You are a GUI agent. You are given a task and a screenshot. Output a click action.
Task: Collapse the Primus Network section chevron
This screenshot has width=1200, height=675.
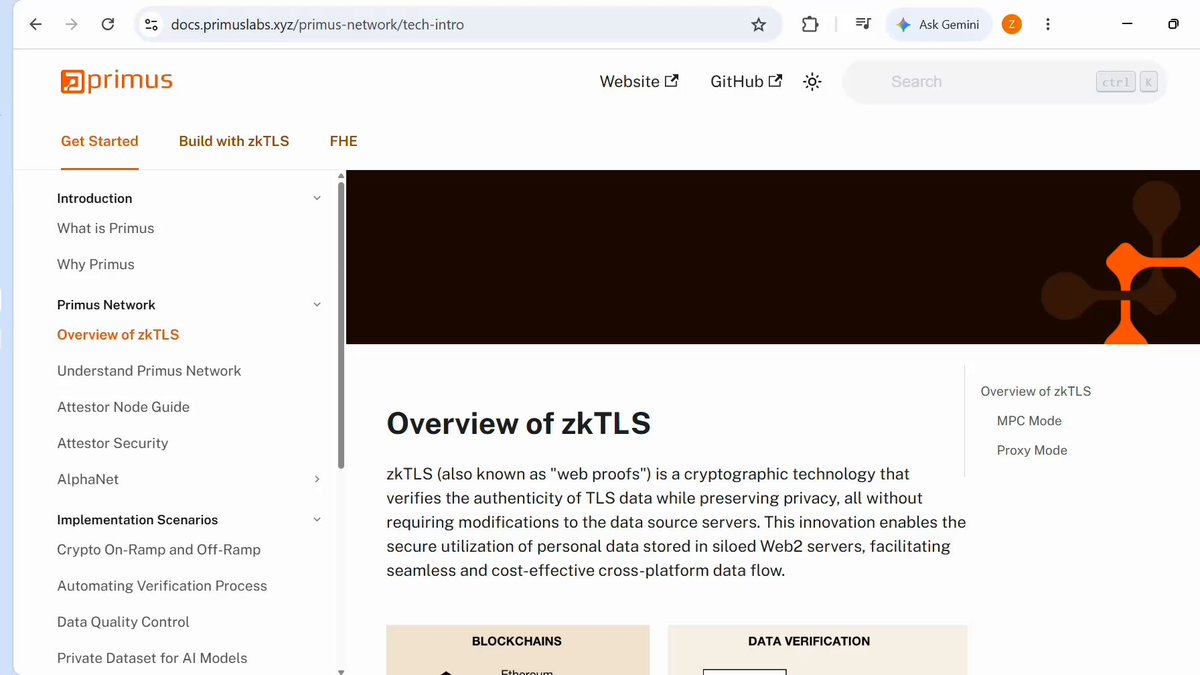[317, 304]
